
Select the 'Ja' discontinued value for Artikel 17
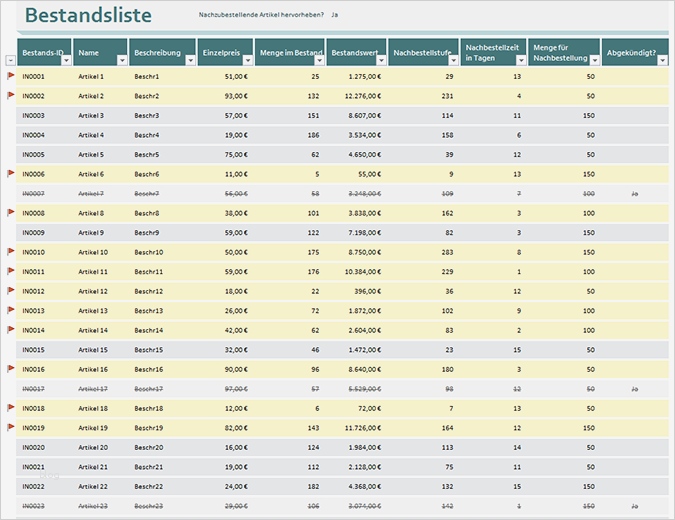click(634, 388)
